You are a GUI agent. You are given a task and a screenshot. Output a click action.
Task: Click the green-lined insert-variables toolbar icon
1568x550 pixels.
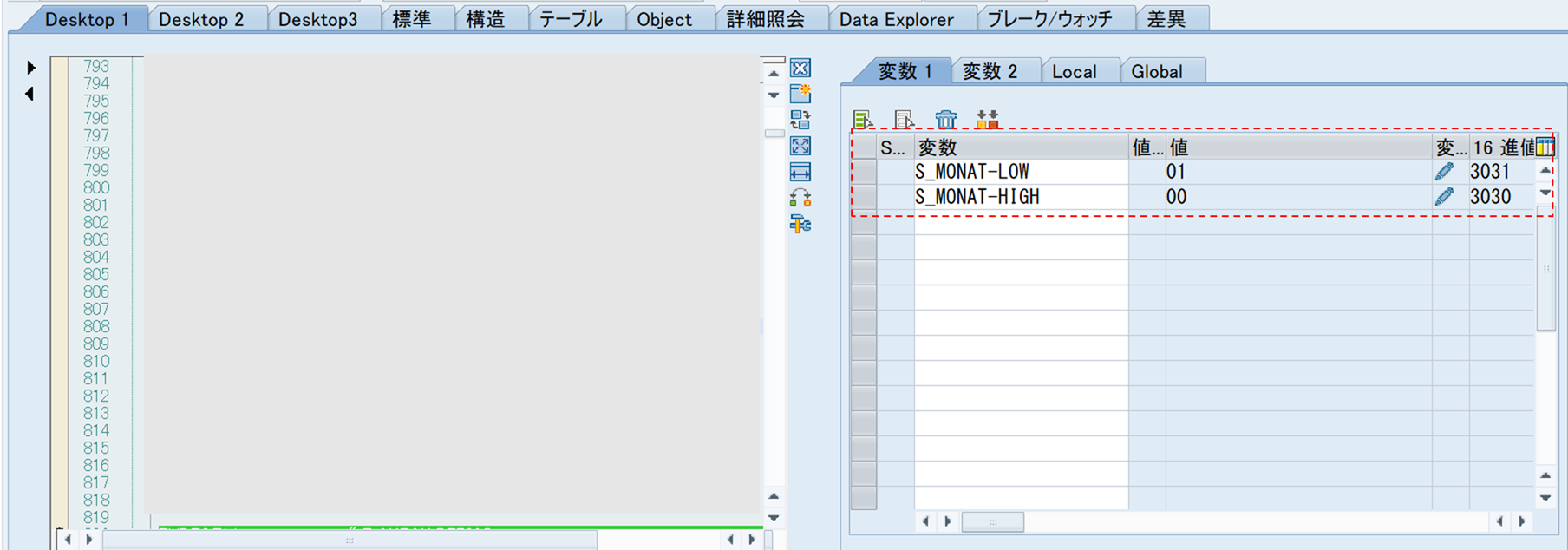click(x=863, y=119)
